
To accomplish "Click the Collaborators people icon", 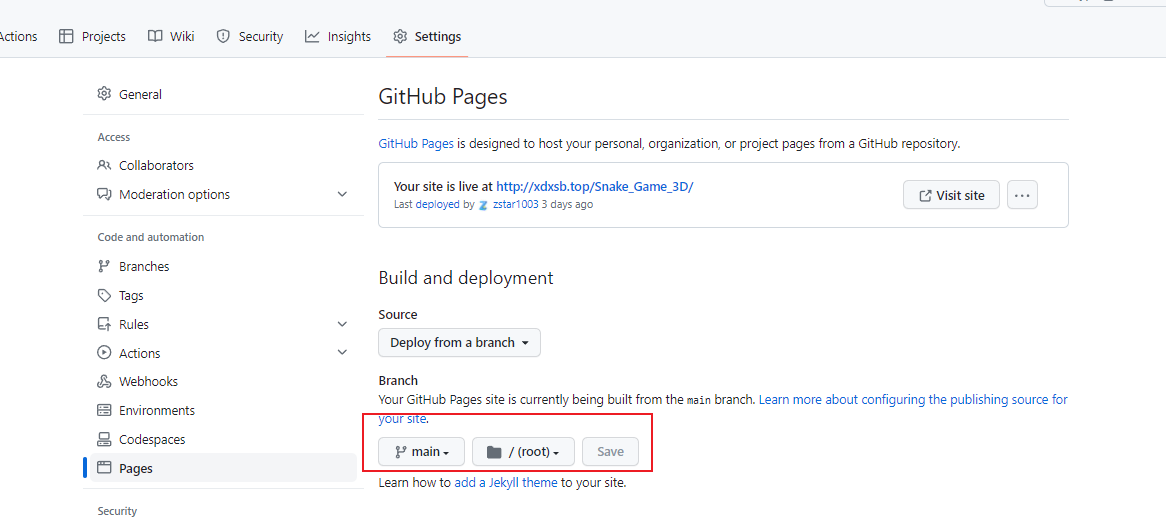I will click(x=104, y=165).
